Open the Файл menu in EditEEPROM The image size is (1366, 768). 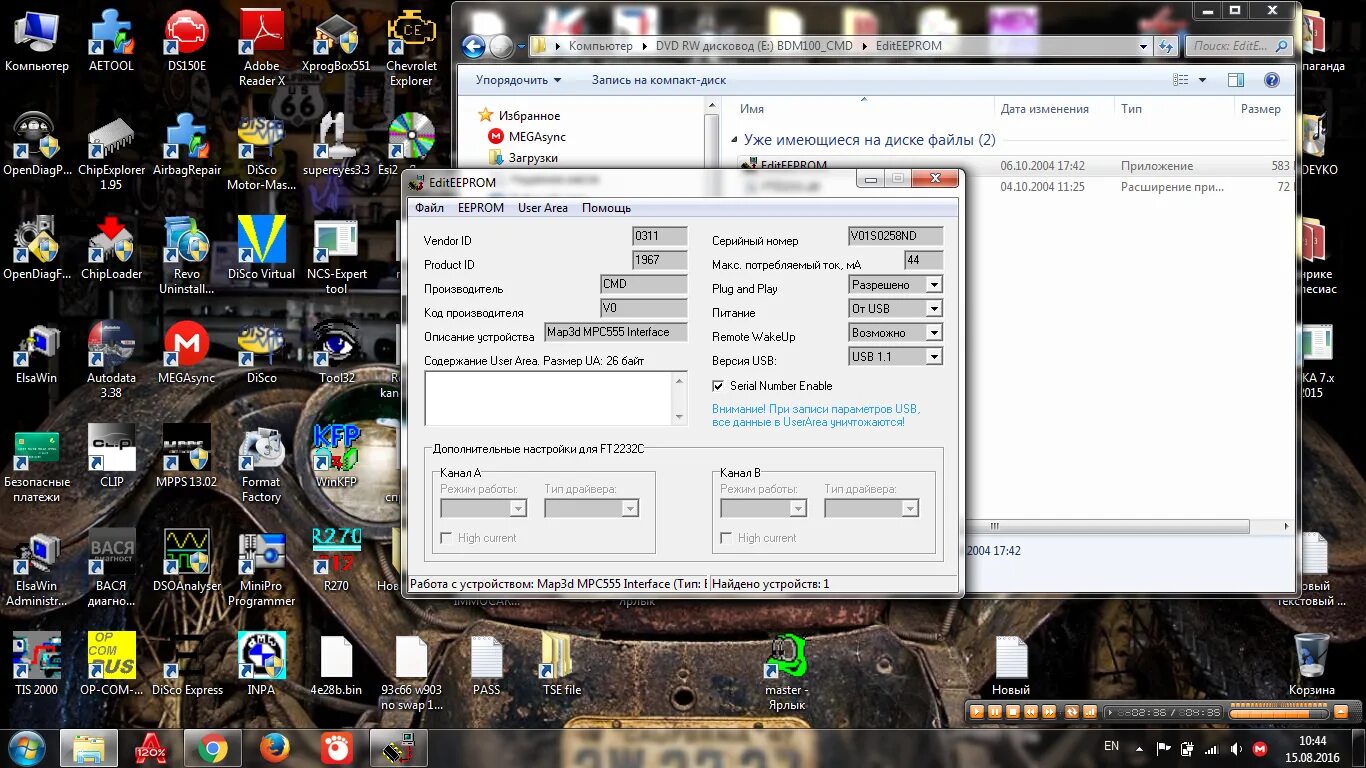pos(430,208)
